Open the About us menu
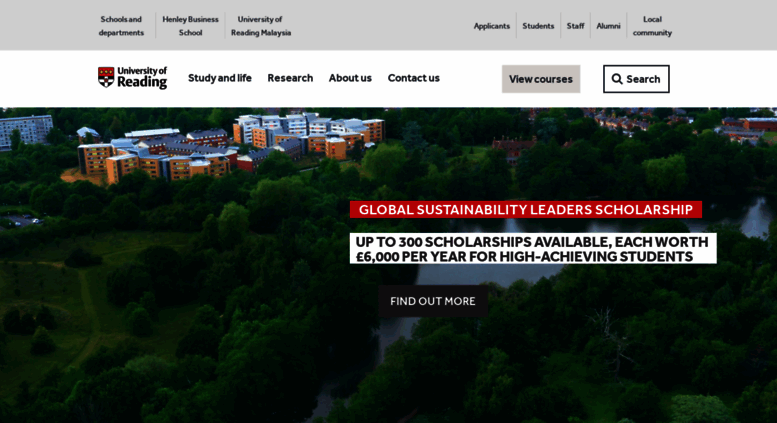 (x=350, y=78)
